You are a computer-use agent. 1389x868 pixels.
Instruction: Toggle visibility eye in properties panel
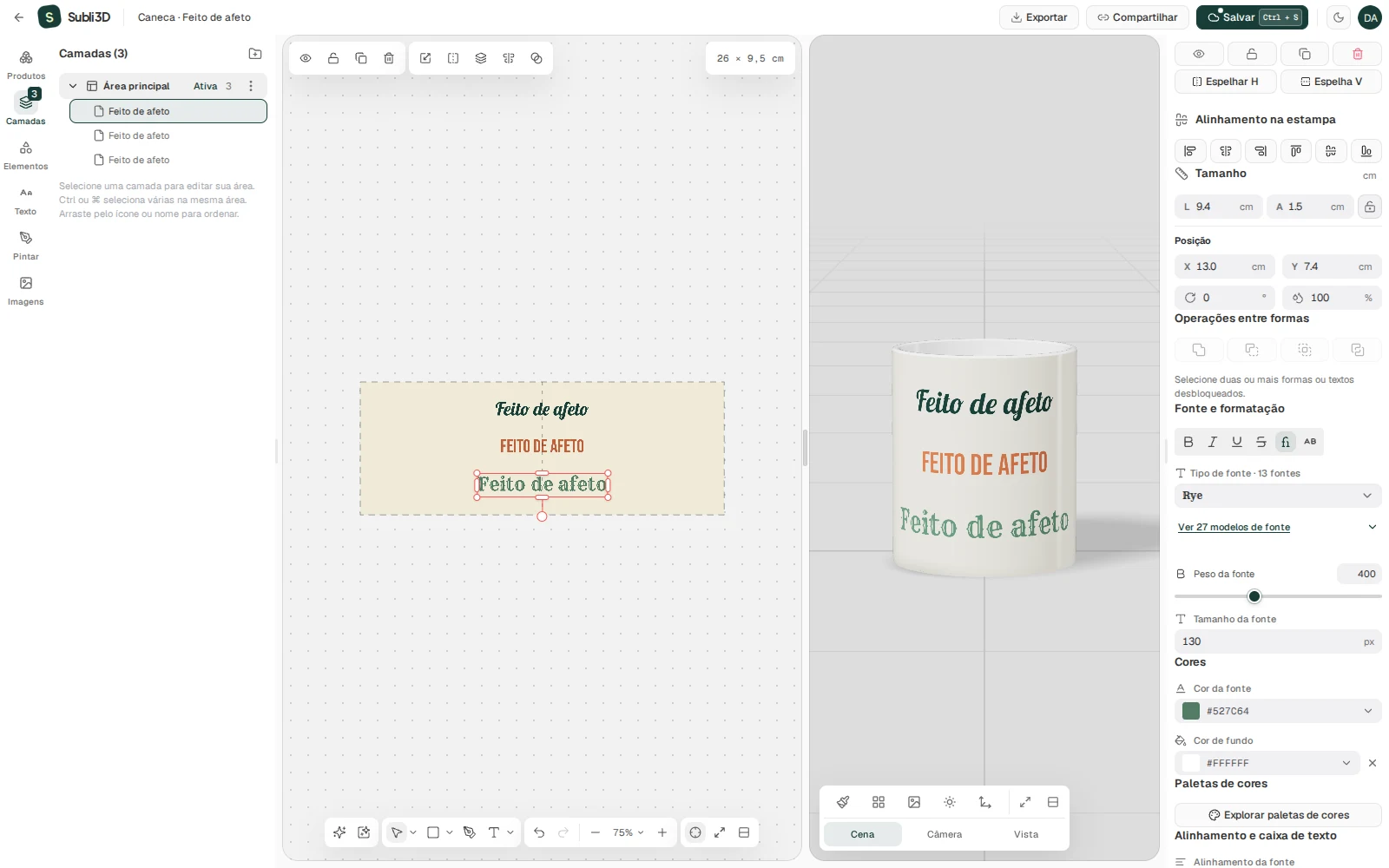pos(1199,54)
